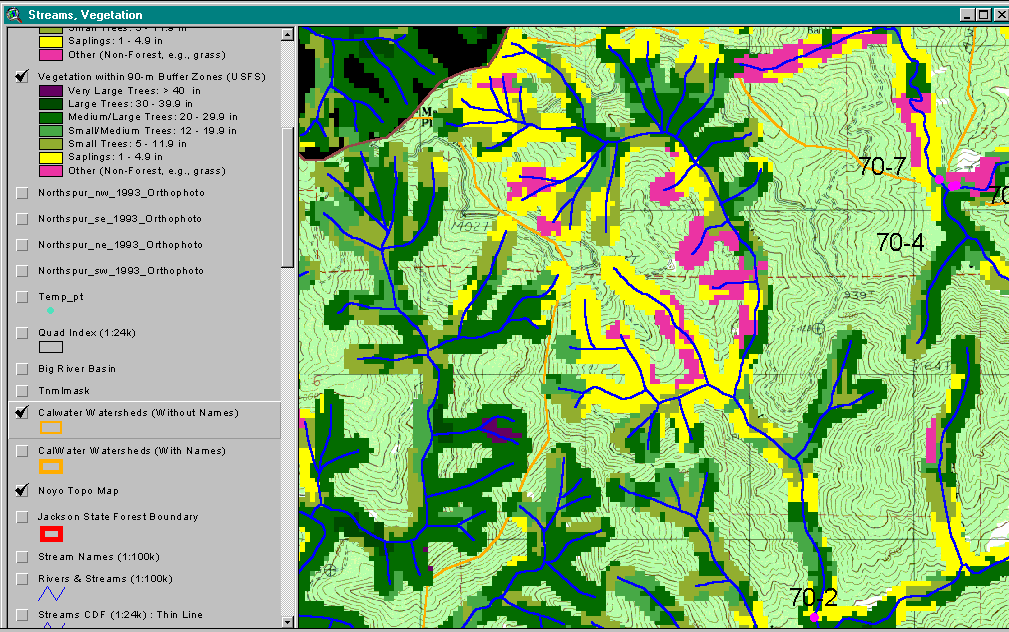This screenshot has height=632, width=1009.
Task: Select the 'Tnmlmask' theme name
Action: (64, 391)
